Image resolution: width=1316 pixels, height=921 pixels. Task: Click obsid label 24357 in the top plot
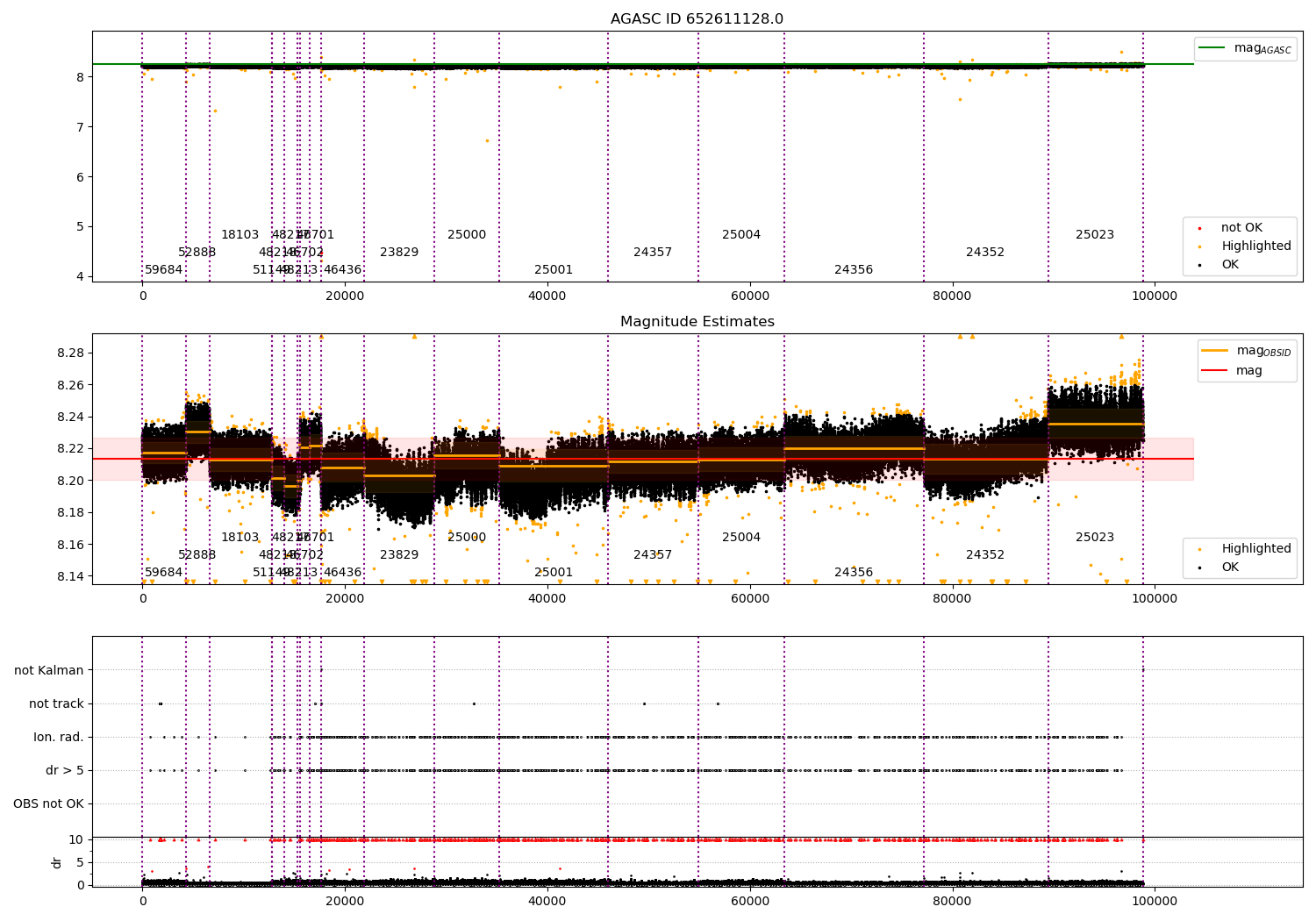pyautogui.click(x=653, y=253)
